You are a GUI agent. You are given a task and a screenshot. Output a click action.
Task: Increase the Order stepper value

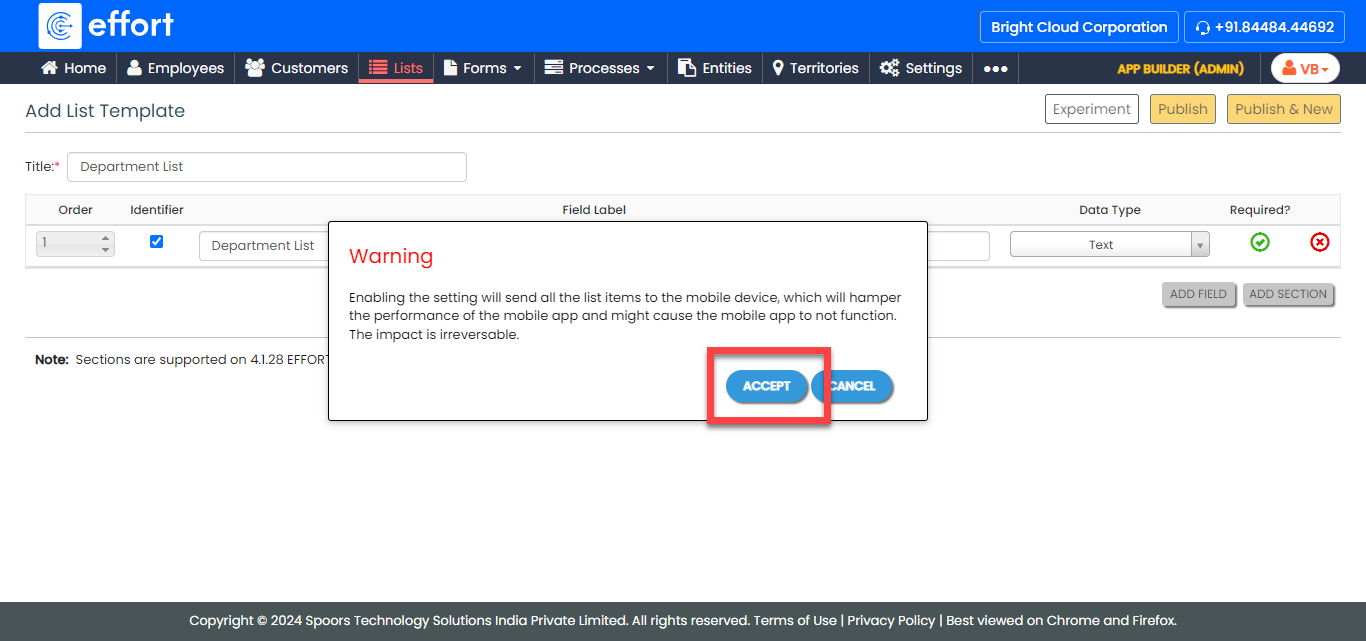click(x=105, y=238)
